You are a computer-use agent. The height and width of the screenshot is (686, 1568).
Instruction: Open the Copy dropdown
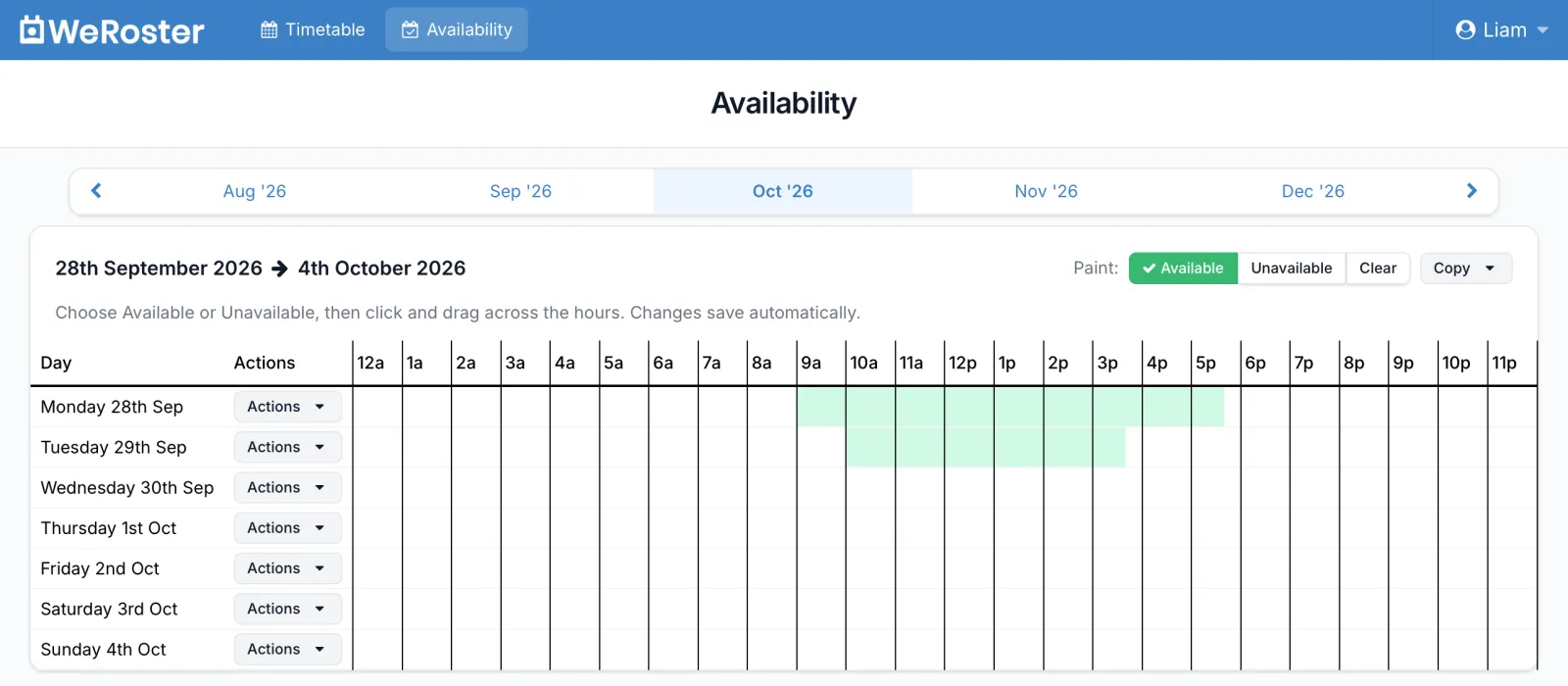click(x=1466, y=269)
